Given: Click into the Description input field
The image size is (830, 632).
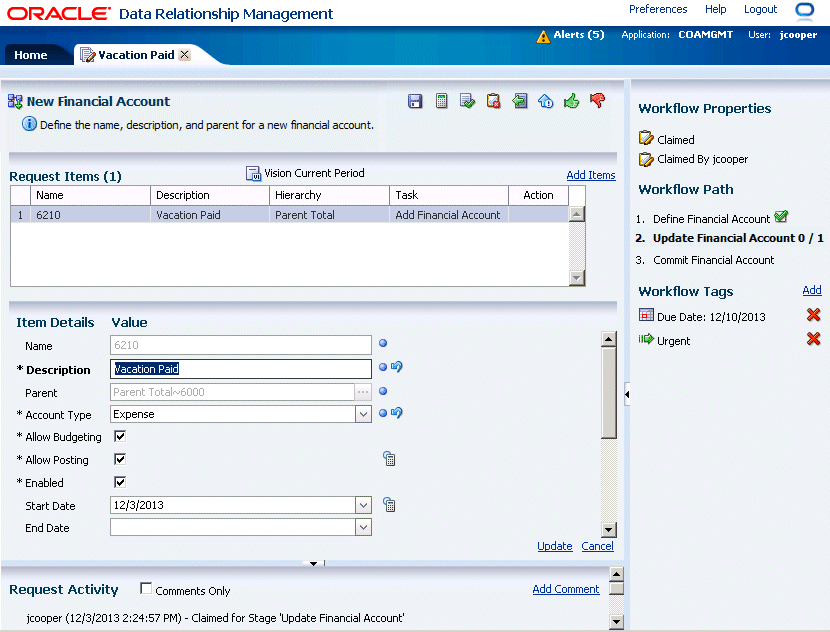Looking at the screenshot, I should [x=241, y=369].
